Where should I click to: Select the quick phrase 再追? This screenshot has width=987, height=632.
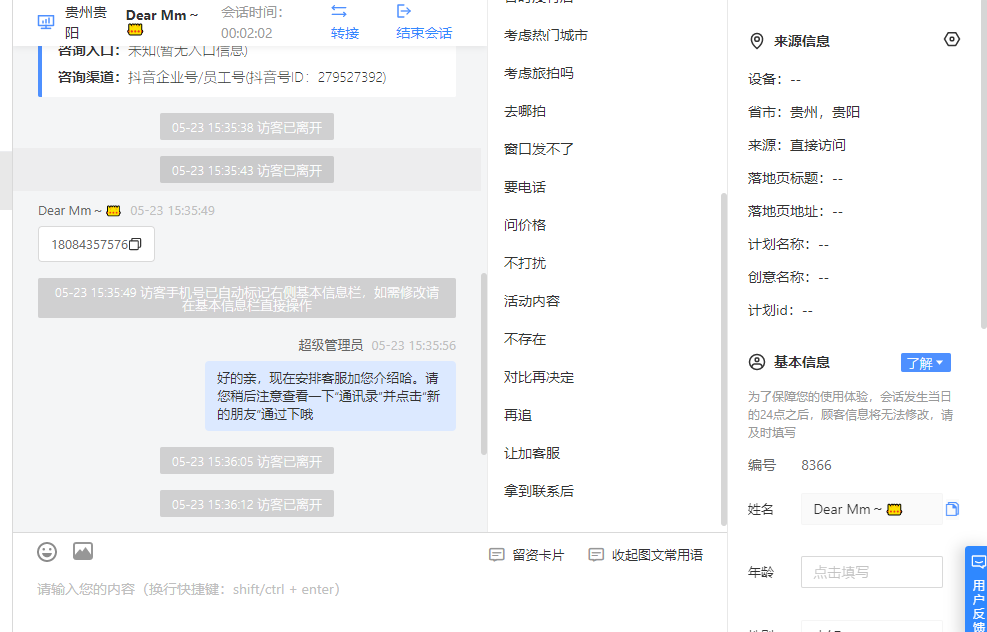518,415
